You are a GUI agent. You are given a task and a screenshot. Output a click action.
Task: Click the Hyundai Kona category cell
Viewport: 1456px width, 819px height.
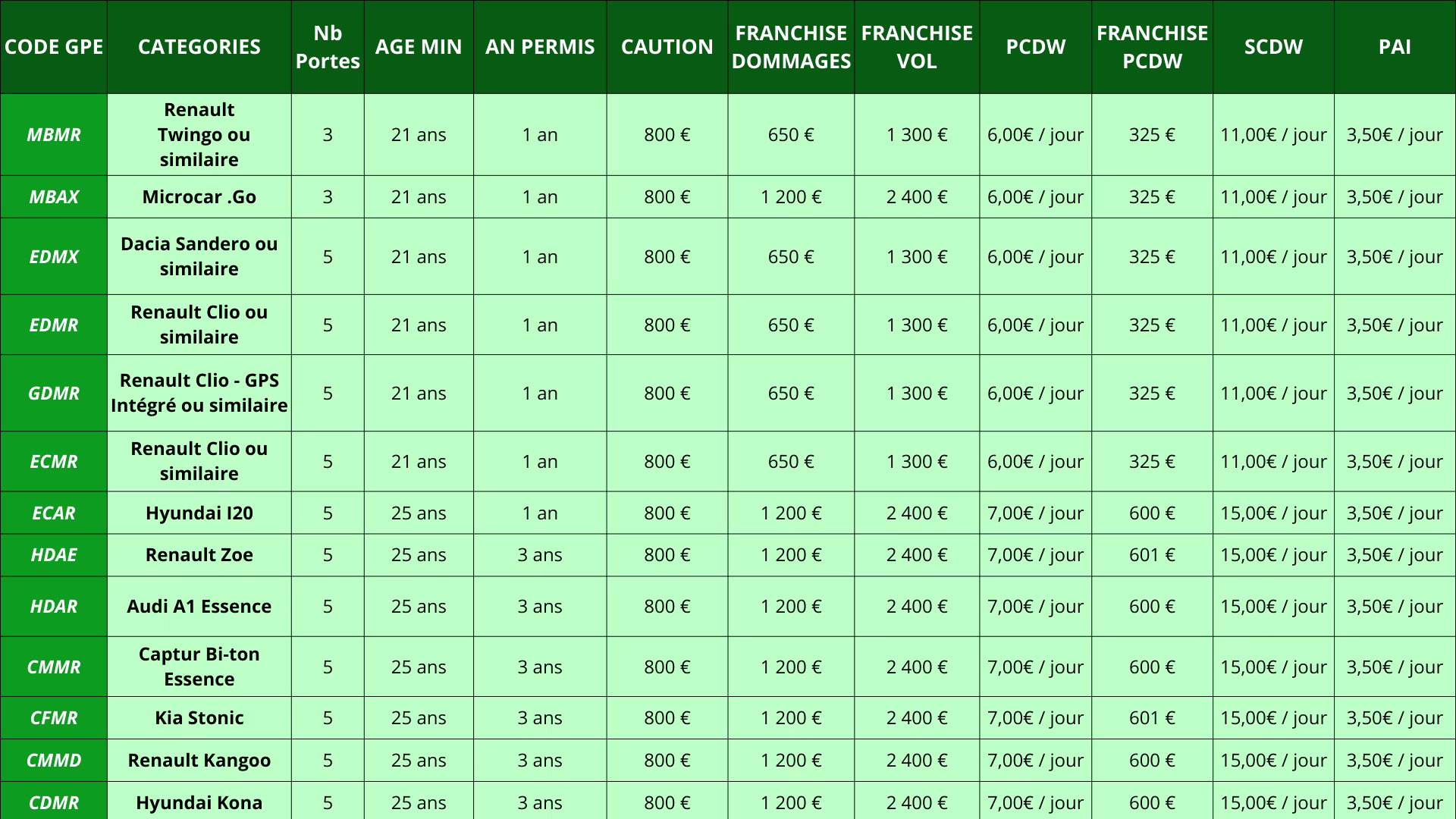pyautogui.click(x=199, y=802)
